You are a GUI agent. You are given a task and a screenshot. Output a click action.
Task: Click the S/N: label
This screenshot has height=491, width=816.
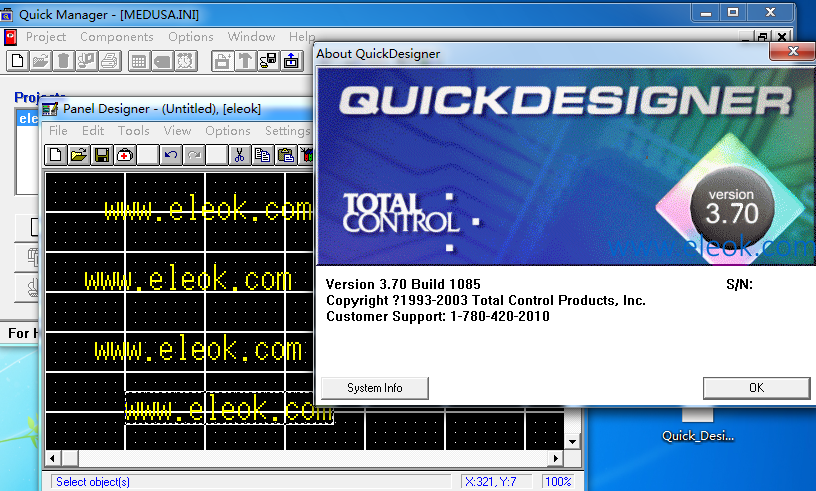(740, 284)
